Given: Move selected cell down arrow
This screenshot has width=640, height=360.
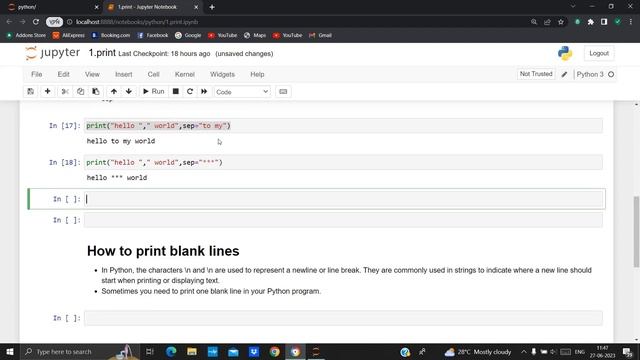Looking at the screenshot, I should click(x=129, y=91).
